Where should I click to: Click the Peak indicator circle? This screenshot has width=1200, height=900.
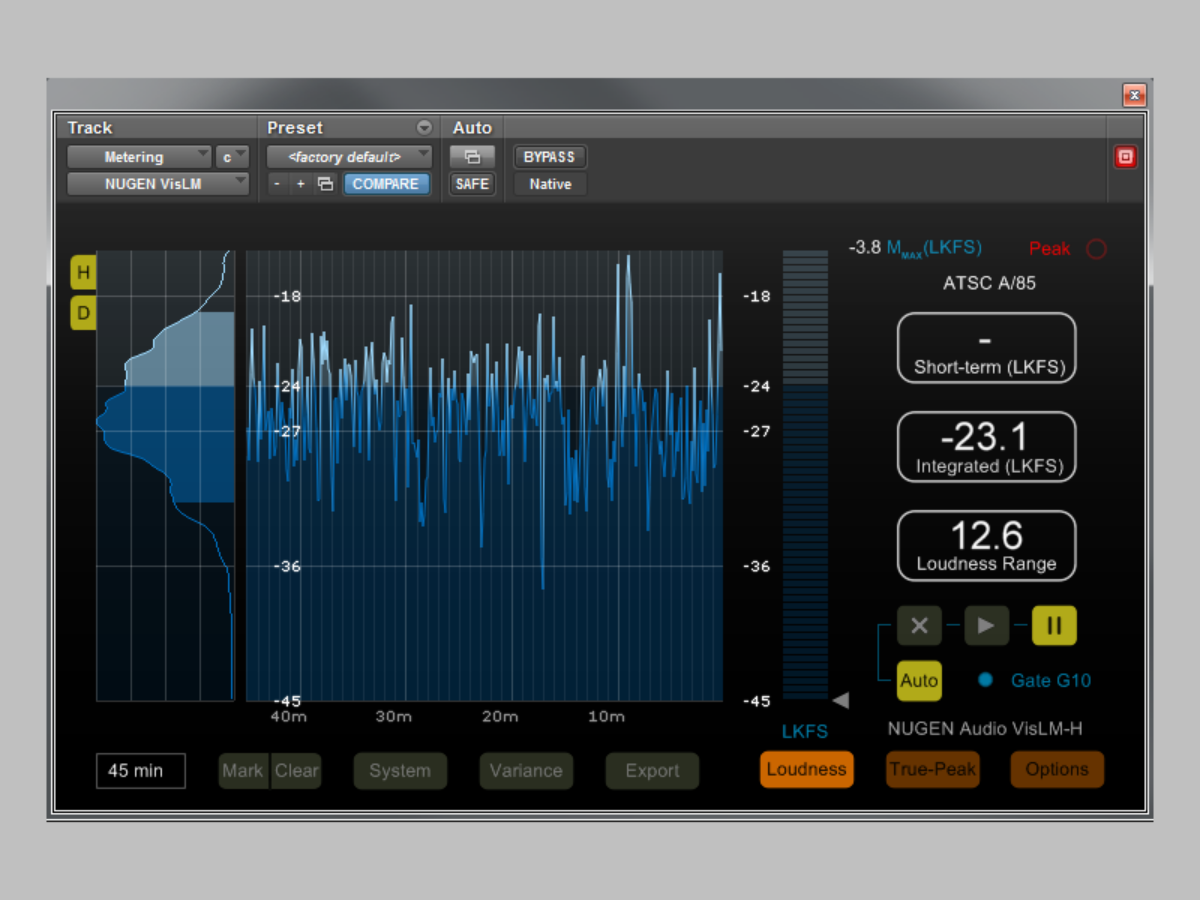pyautogui.click(x=1096, y=249)
